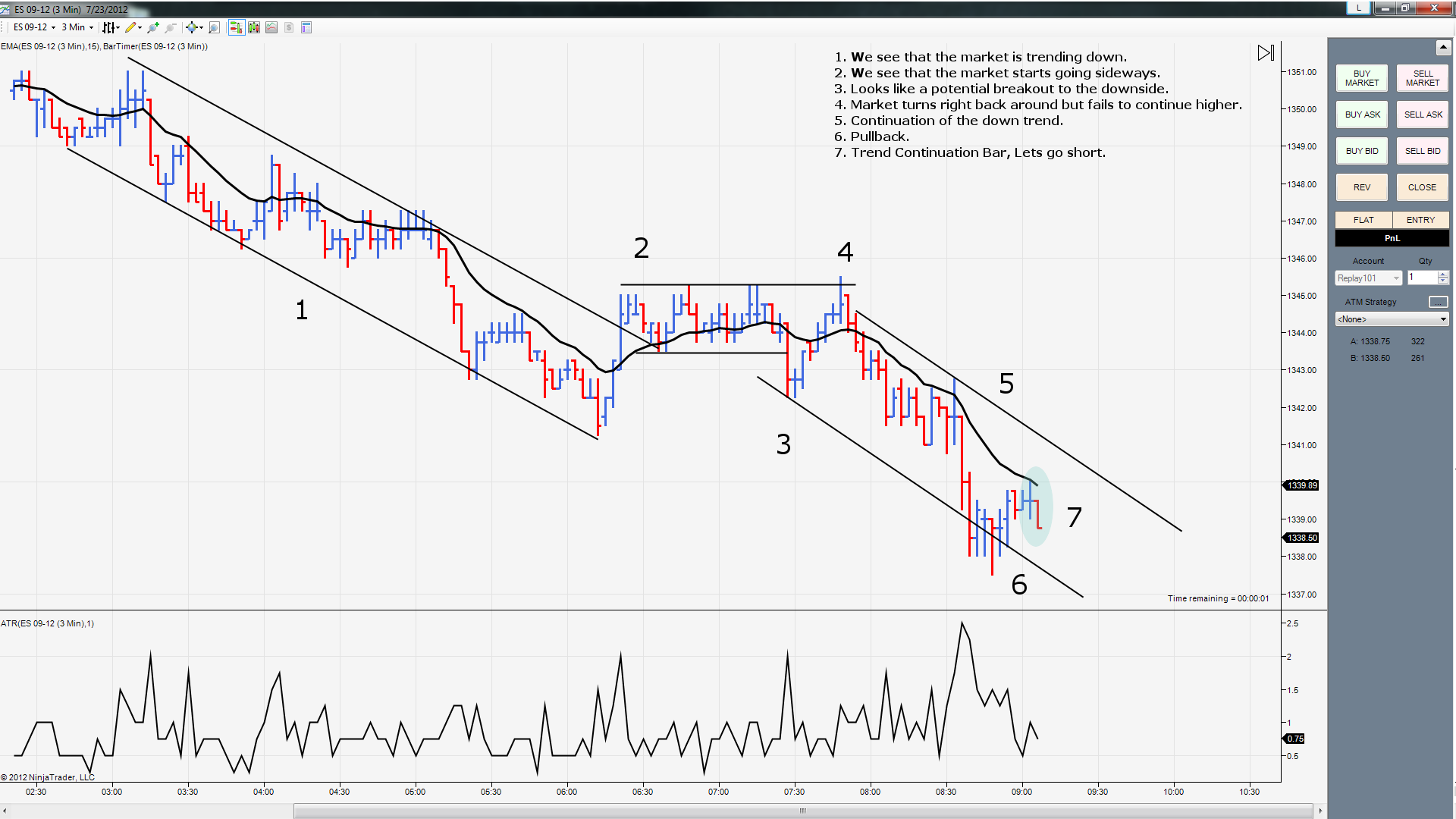Click the 1338.50 last price marker
This screenshot has height=819, width=1456.
point(1301,538)
